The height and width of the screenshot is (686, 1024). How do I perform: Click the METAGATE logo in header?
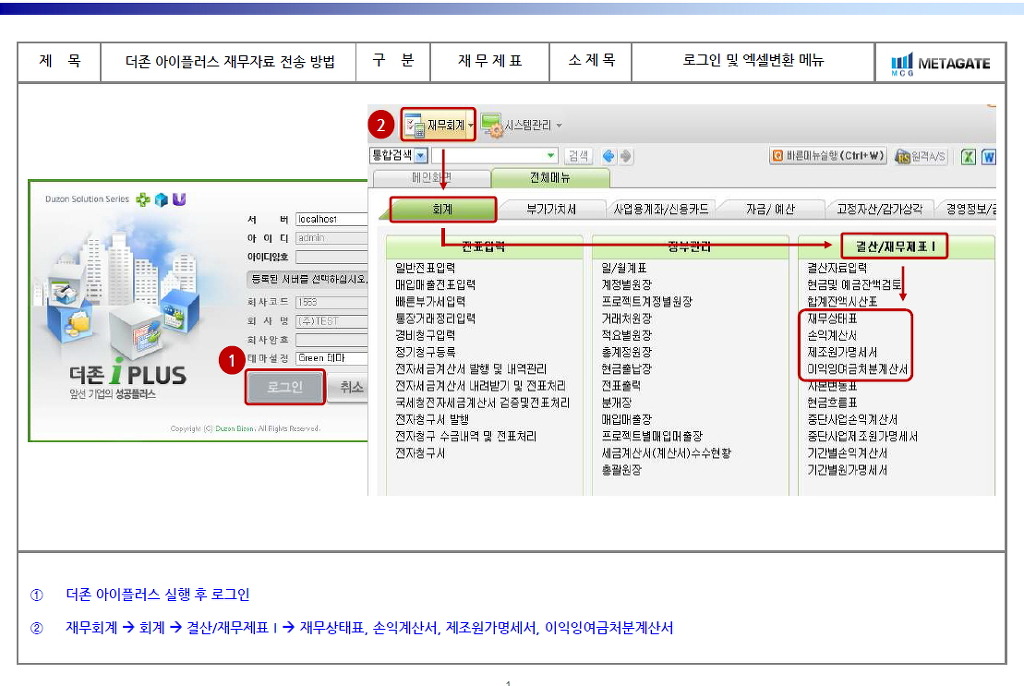(x=940, y=63)
